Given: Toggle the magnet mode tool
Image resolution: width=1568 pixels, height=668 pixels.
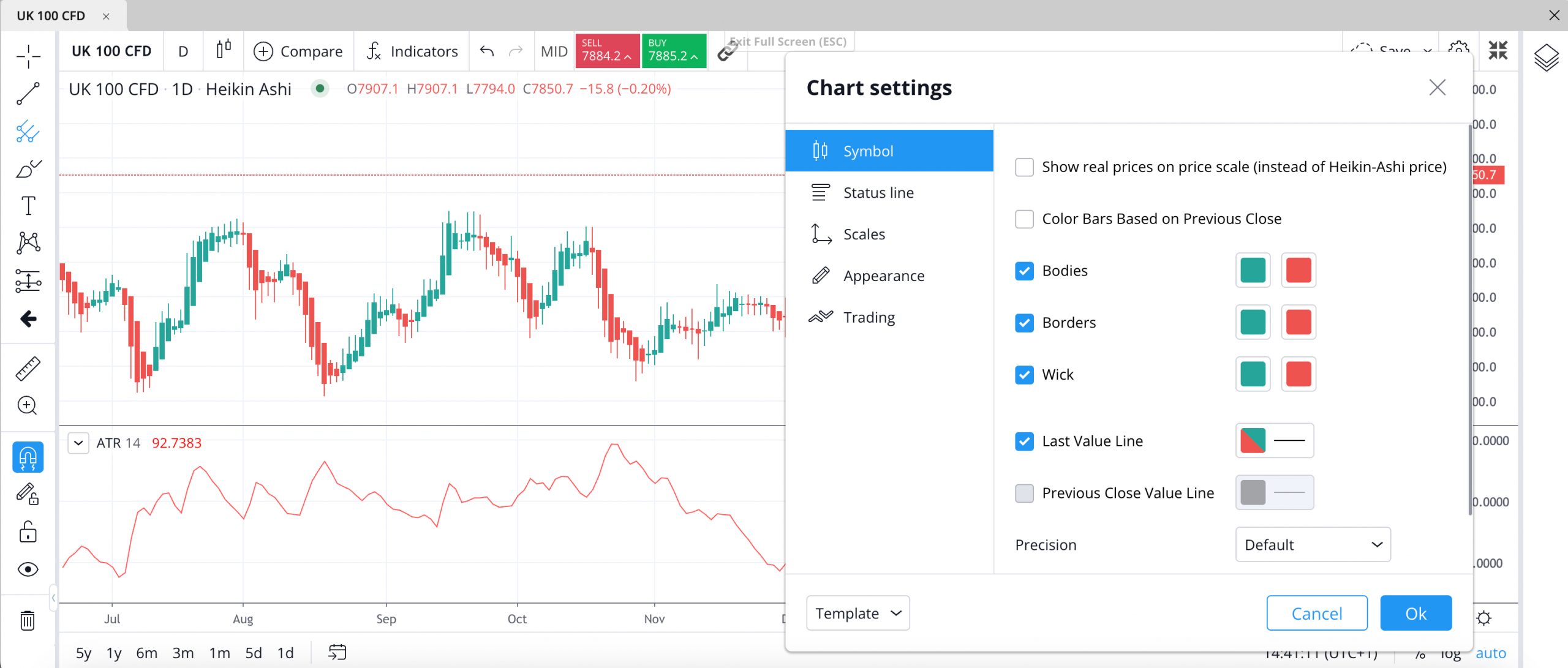Looking at the screenshot, I should coord(28,457).
